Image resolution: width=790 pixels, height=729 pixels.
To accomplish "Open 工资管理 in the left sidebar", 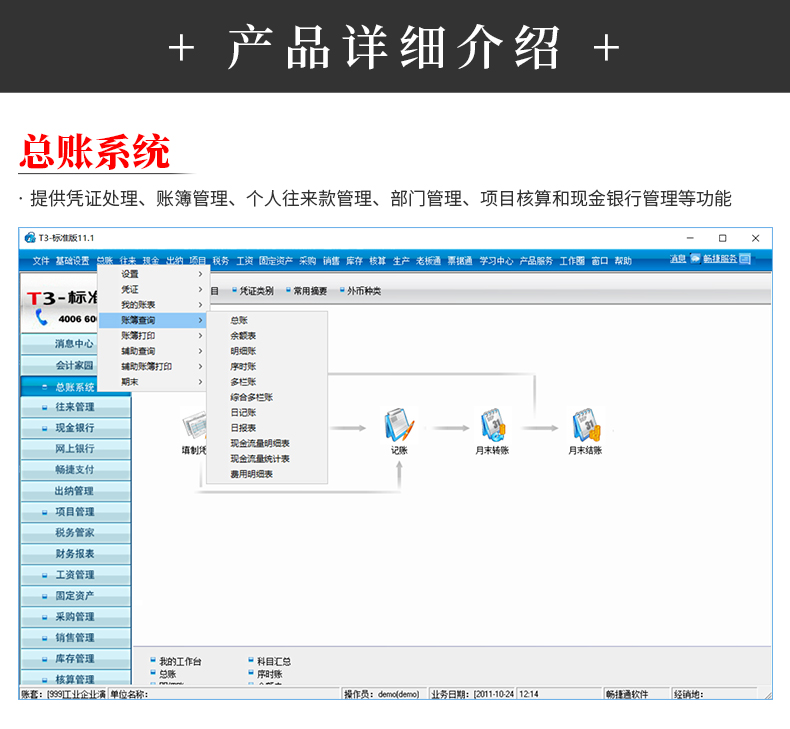I will 75,575.
